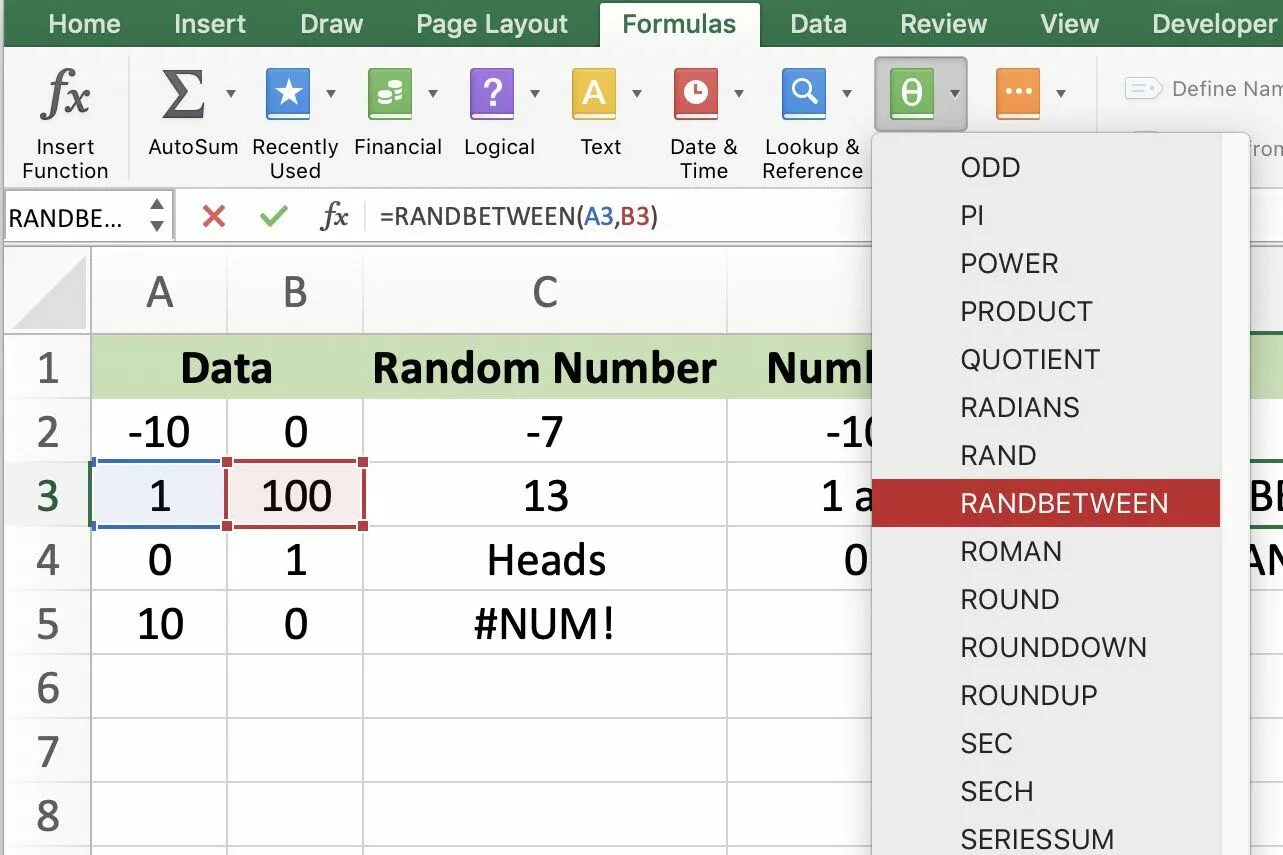Select the cell with value -7
The height and width of the screenshot is (855, 1283).
coord(545,431)
